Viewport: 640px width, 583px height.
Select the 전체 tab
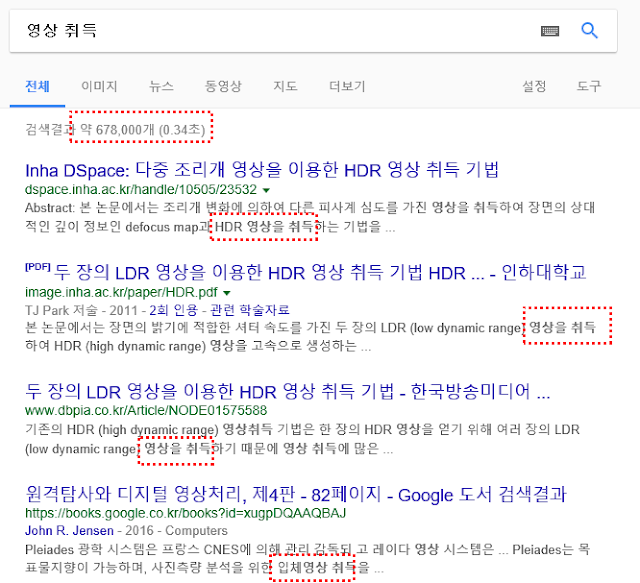[37, 86]
